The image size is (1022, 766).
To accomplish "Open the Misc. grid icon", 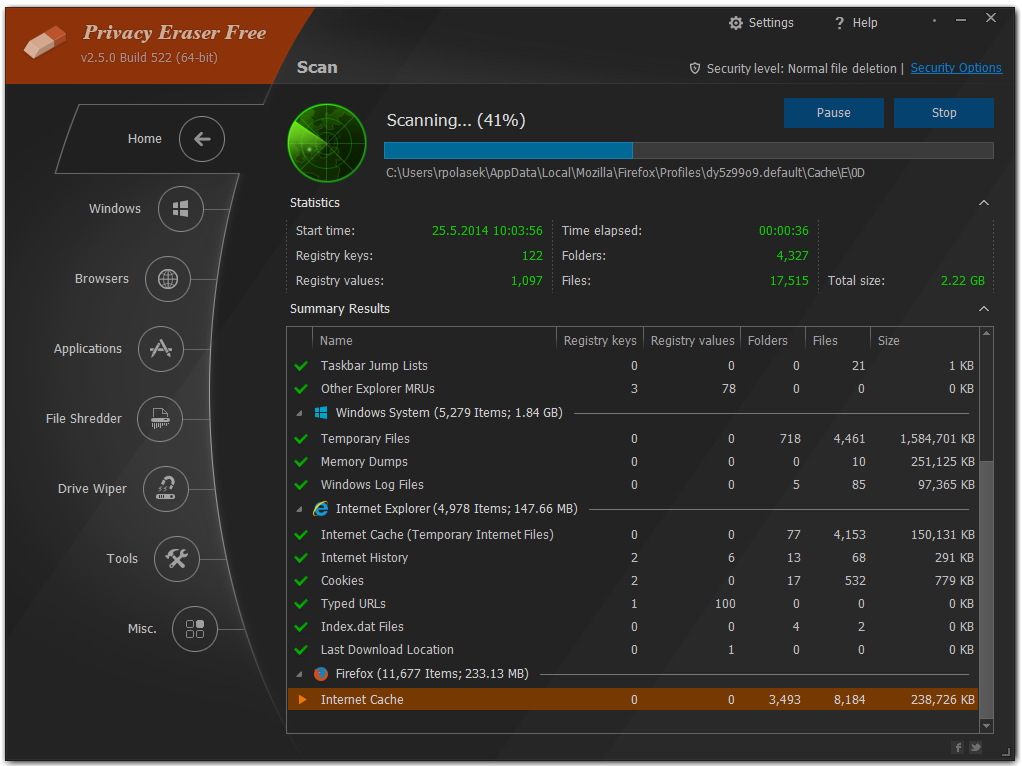I will point(195,628).
